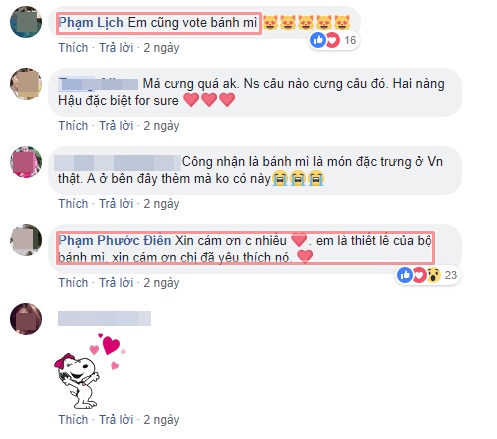Open Phạm Phước Điền's profile name link
Screen dimensions: 497x439
(115, 241)
